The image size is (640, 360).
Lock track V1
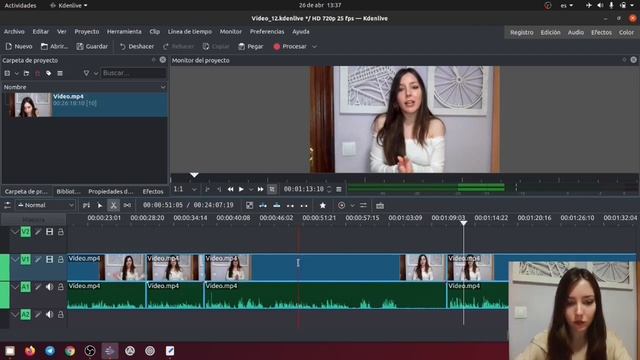(x=60, y=260)
